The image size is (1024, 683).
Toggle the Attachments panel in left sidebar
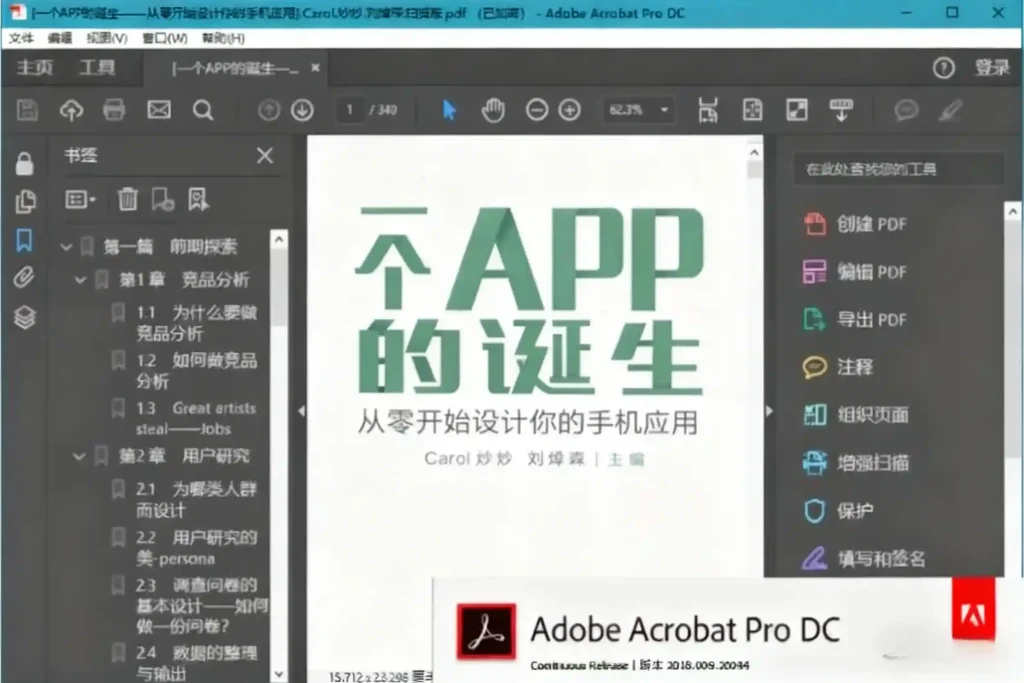pos(24,278)
